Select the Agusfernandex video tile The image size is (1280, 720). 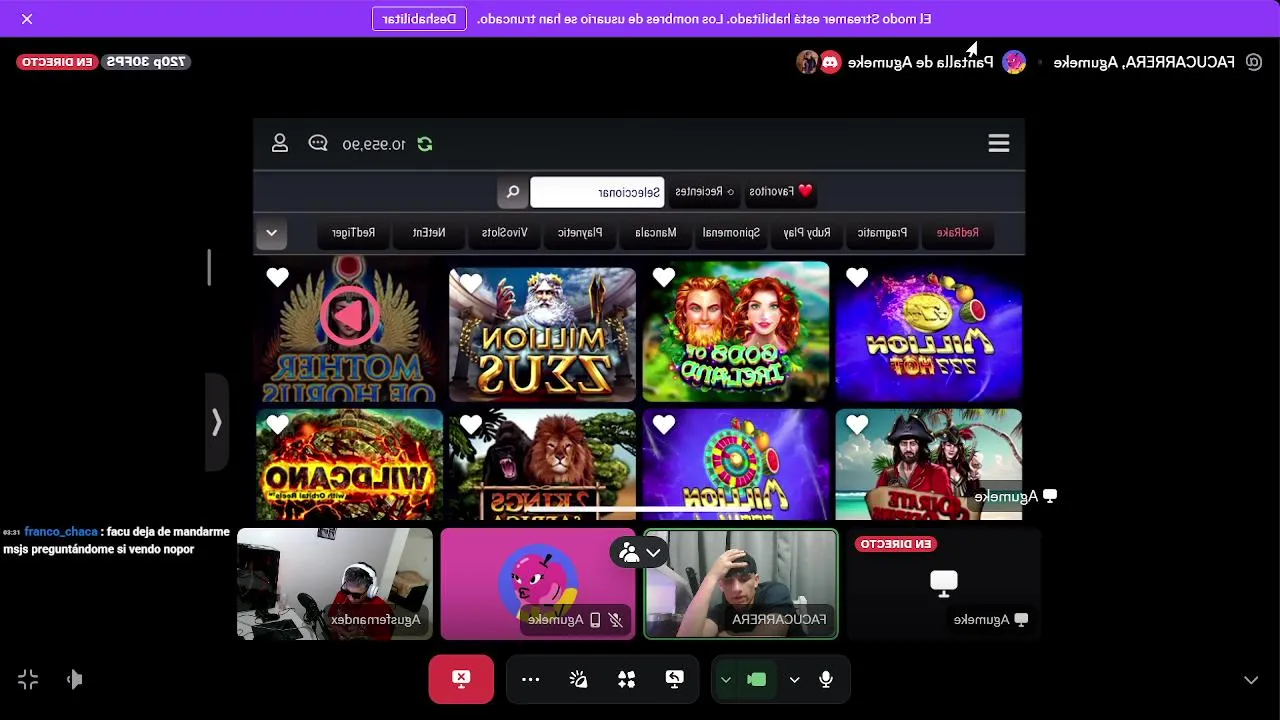point(335,584)
